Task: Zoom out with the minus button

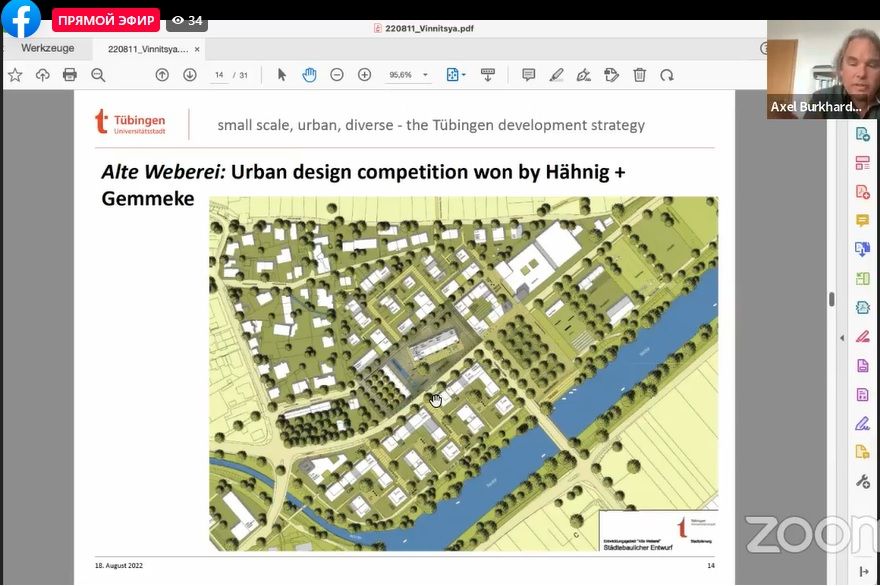Action: 337,75
